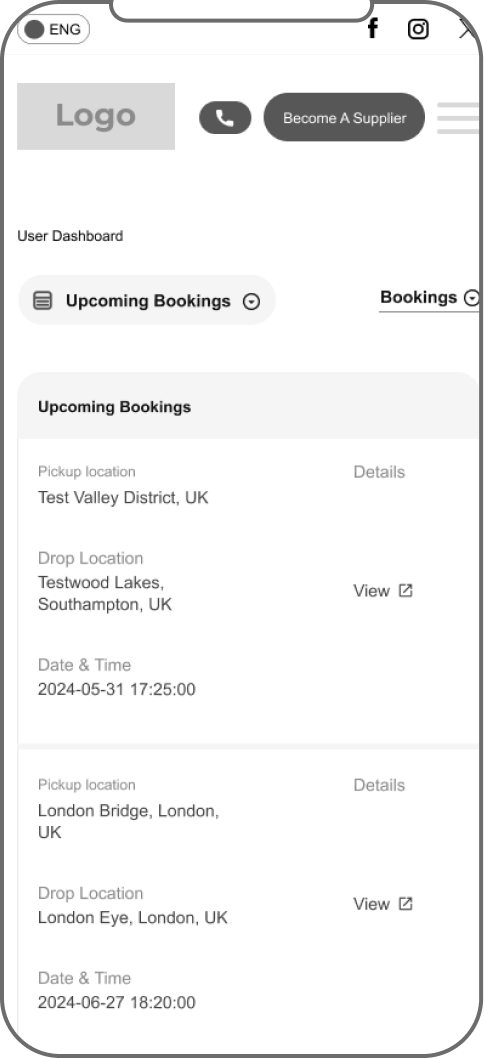The image size is (484, 1058).
Task: Click the Logo image
Action: [x=96, y=116]
